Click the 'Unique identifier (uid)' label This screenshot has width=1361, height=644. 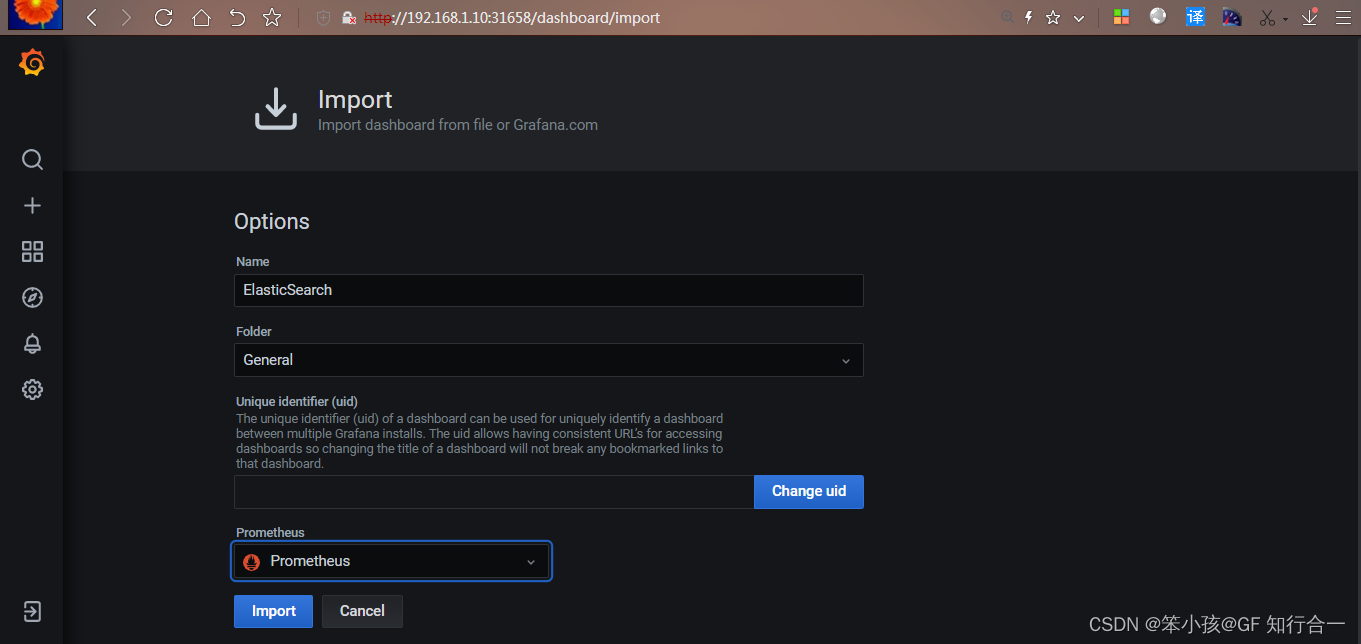click(297, 402)
